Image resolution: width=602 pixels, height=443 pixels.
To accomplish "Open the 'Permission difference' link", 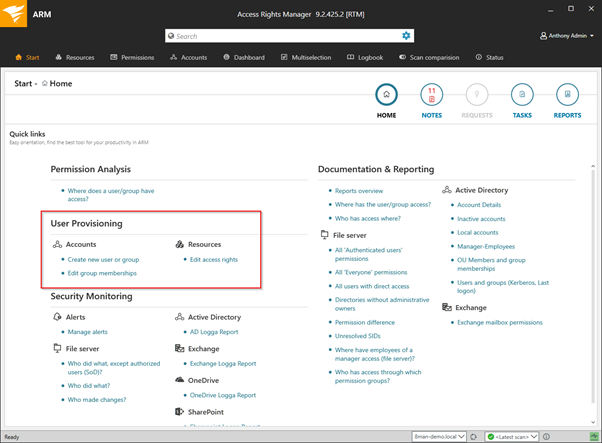I will click(x=365, y=322).
